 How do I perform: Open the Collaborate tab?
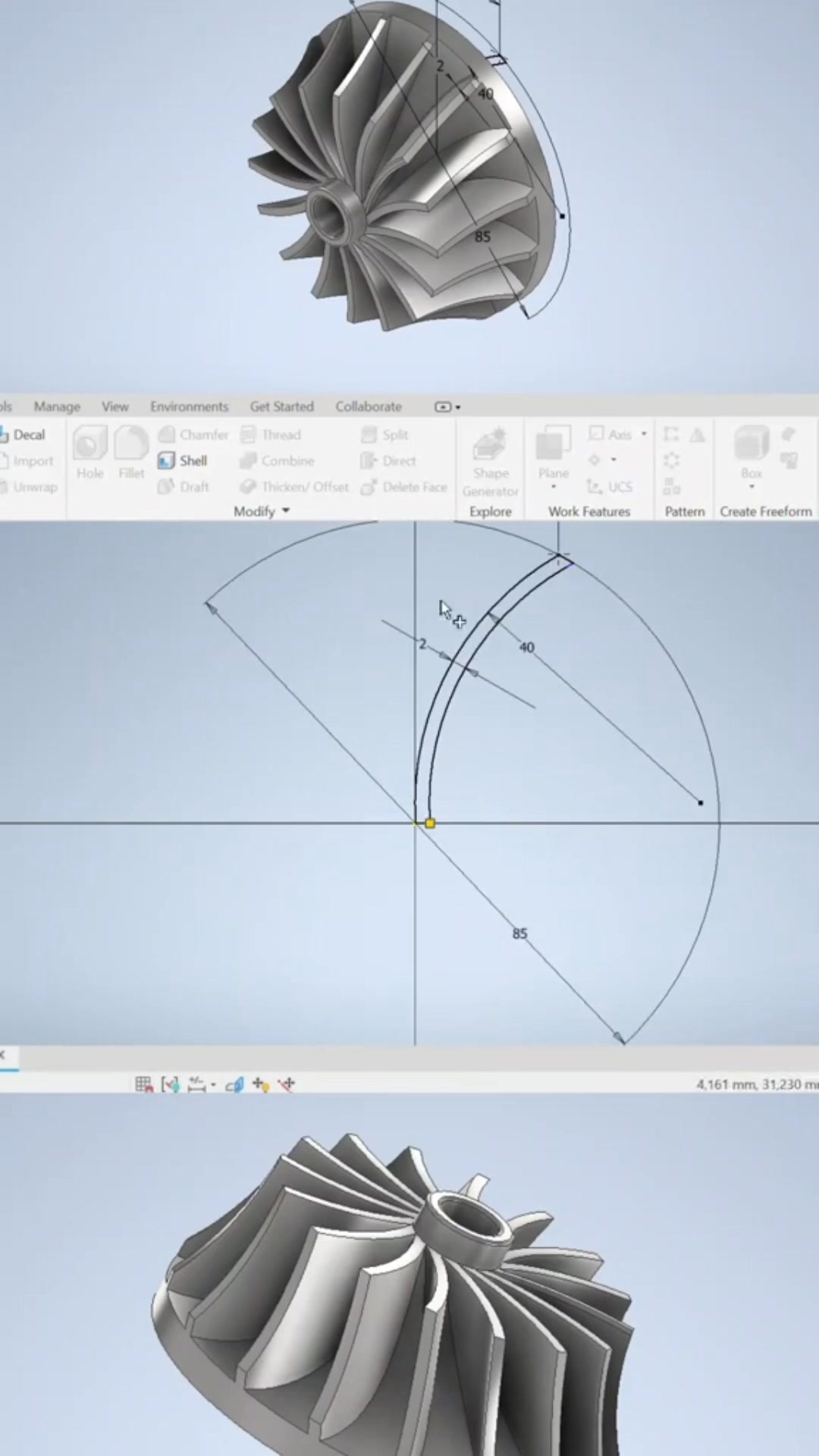coord(369,406)
